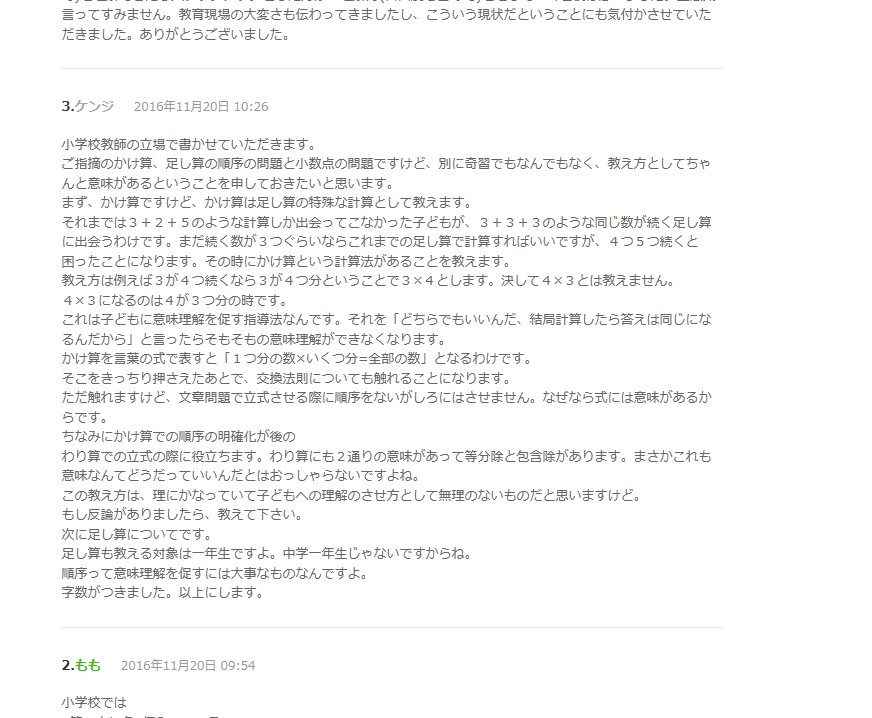872x718 pixels.
Task: Click comment number 2. beside もも
Action: point(68,665)
